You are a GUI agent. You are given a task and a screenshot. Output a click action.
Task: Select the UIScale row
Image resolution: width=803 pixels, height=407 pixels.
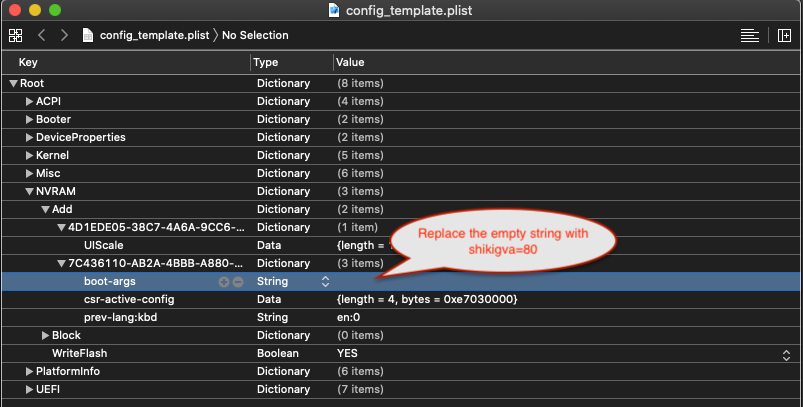(x=401, y=245)
